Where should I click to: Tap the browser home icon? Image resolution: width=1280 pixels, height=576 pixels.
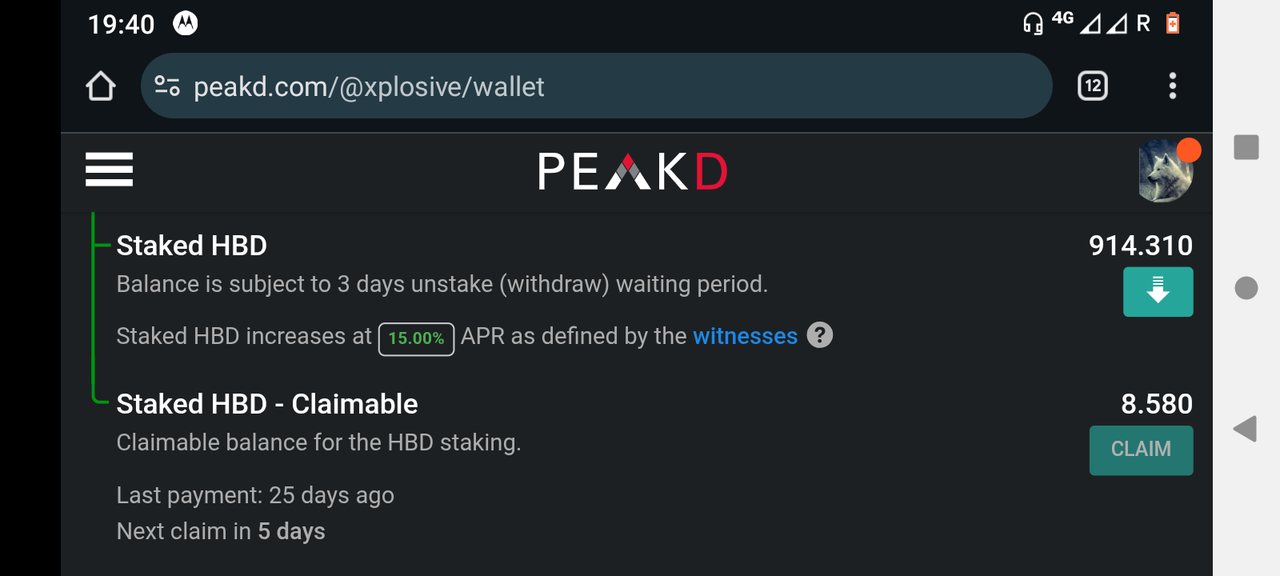[x=100, y=87]
